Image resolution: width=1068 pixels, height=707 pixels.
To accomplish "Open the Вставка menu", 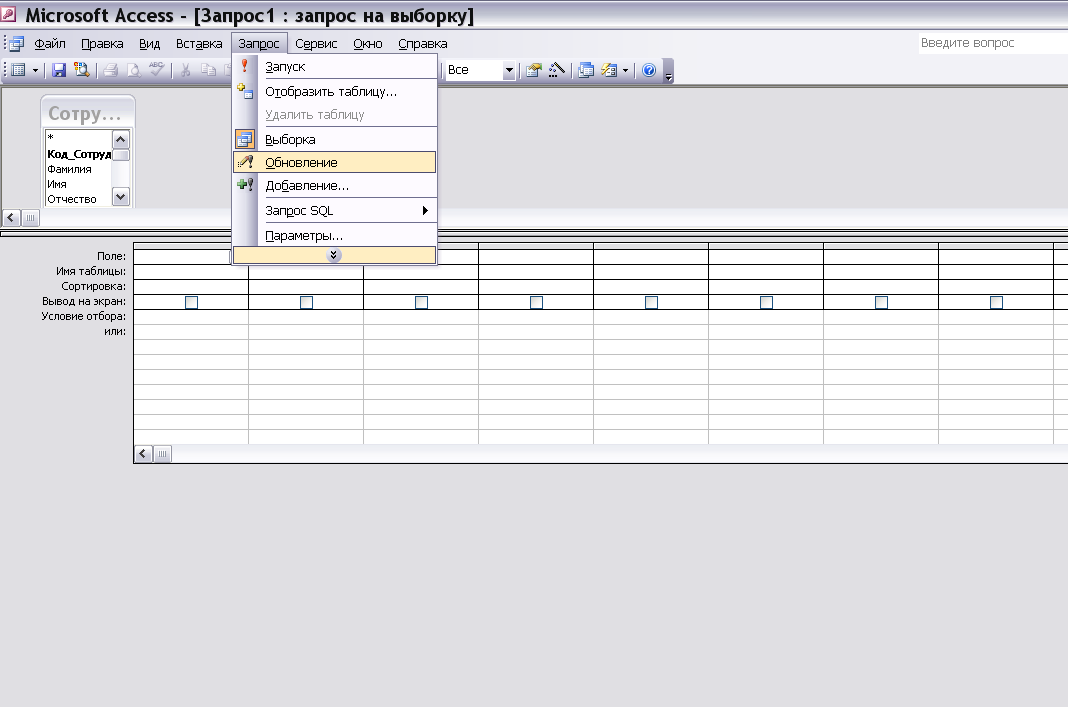I will coord(199,44).
